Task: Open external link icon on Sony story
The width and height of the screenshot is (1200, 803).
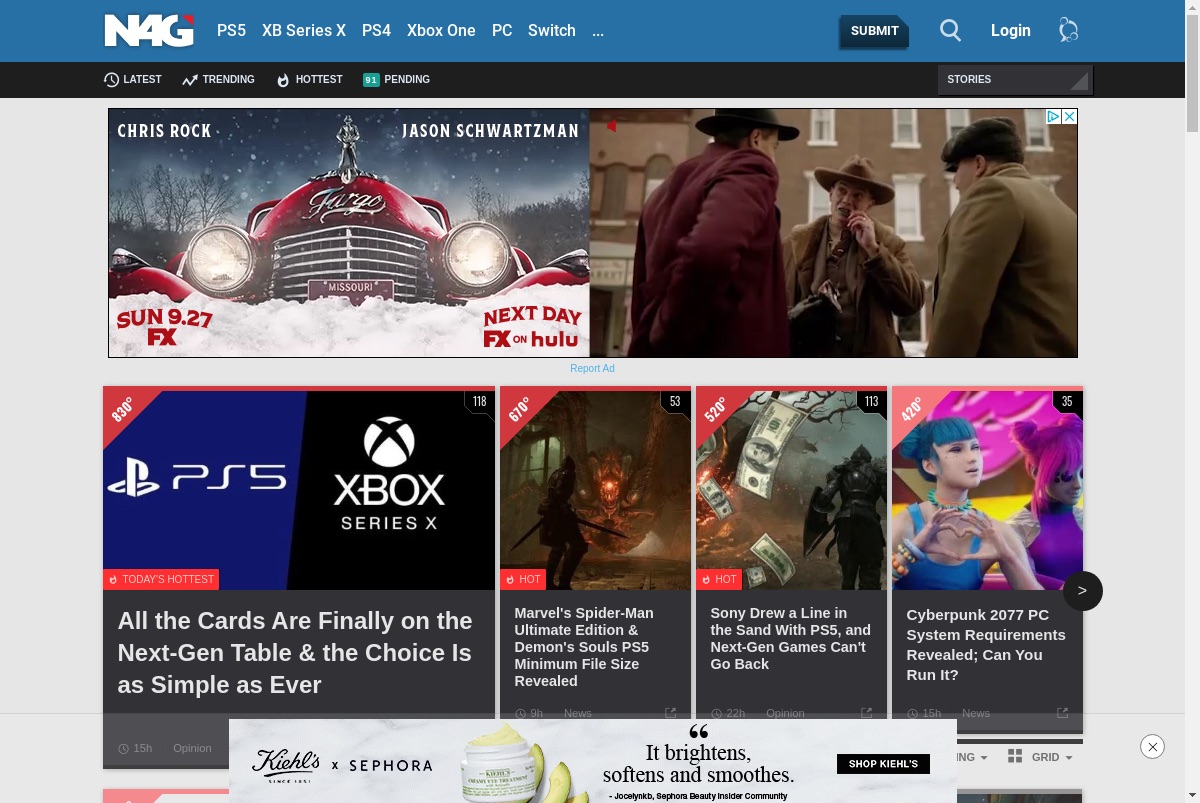Action: click(866, 713)
